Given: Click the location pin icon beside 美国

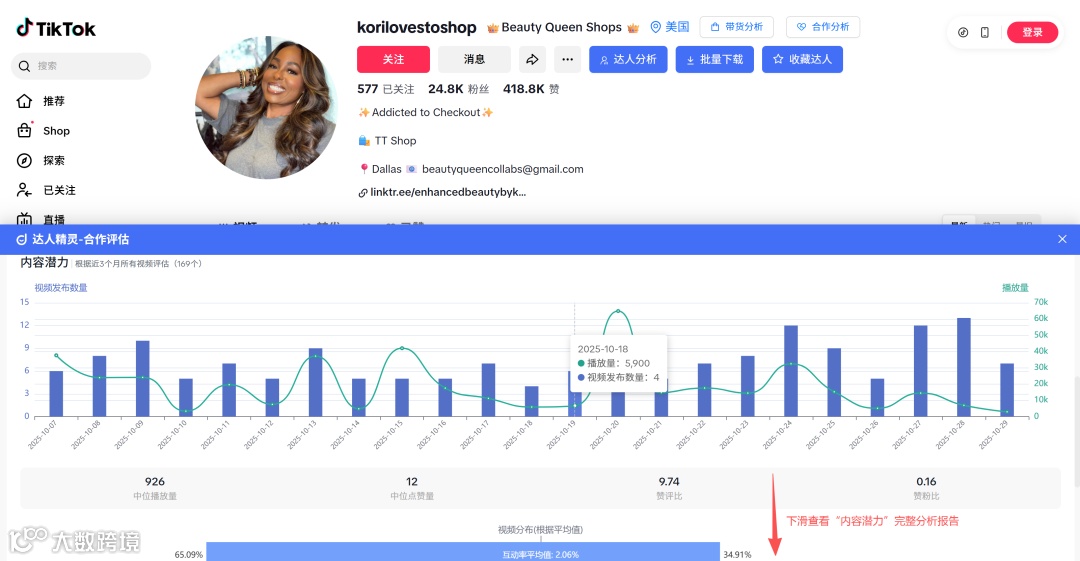Looking at the screenshot, I should [656, 27].
